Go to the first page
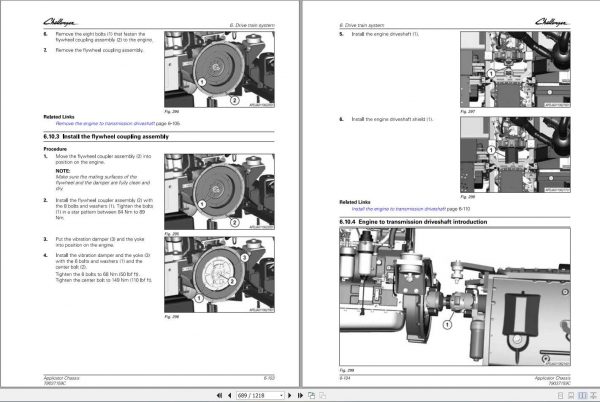This screenshot has height=402, width=600. point(219,395)
